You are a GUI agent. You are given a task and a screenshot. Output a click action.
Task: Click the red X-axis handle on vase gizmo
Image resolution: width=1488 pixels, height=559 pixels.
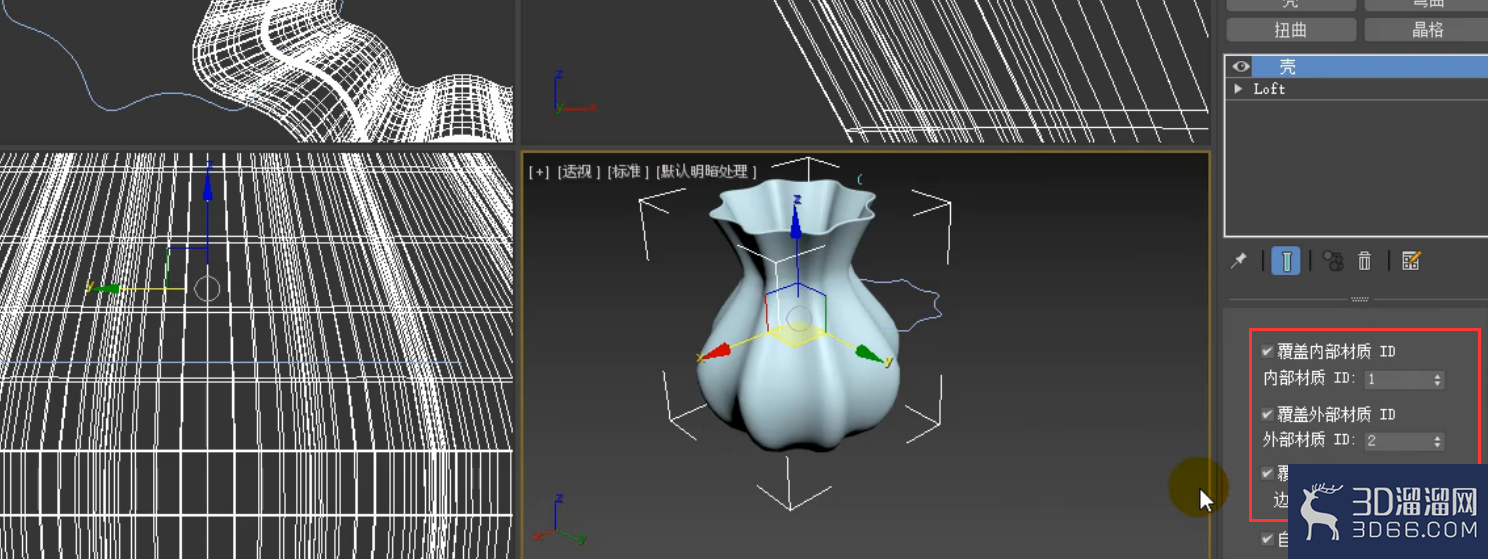(x=715, y=353)
